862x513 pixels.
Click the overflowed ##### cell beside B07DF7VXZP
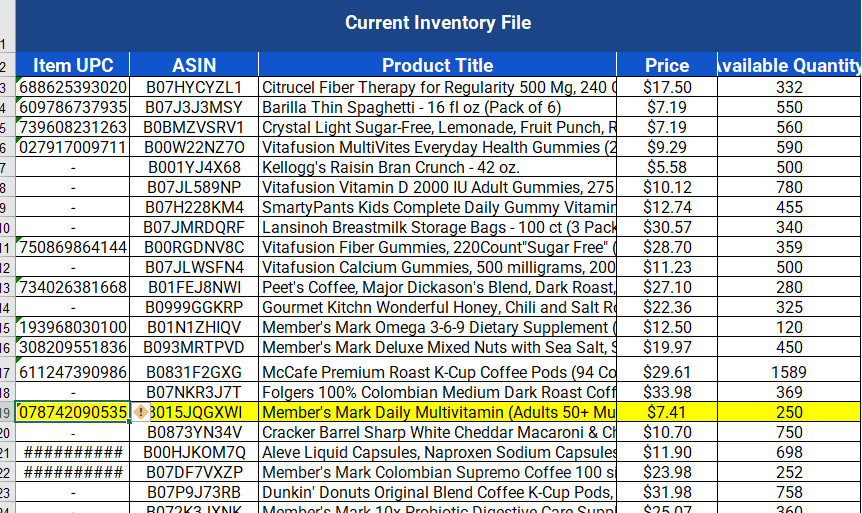coord(73,472)
